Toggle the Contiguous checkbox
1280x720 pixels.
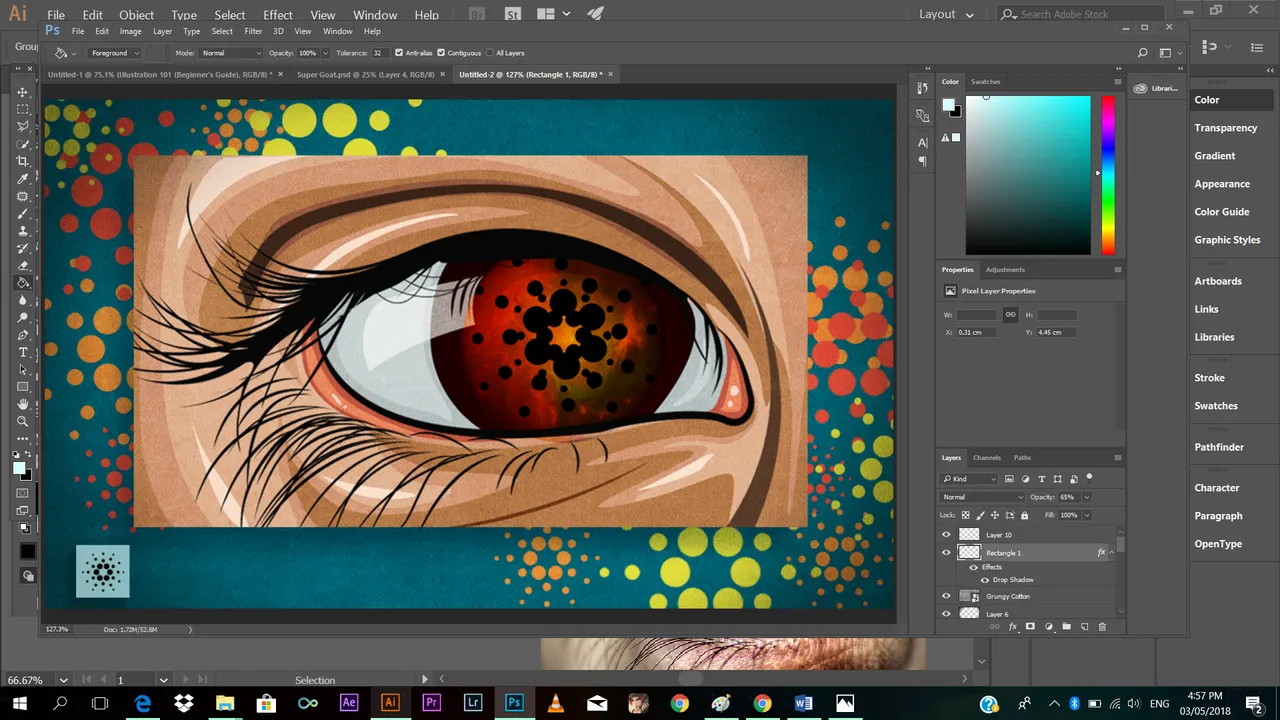tap(442, 53)
